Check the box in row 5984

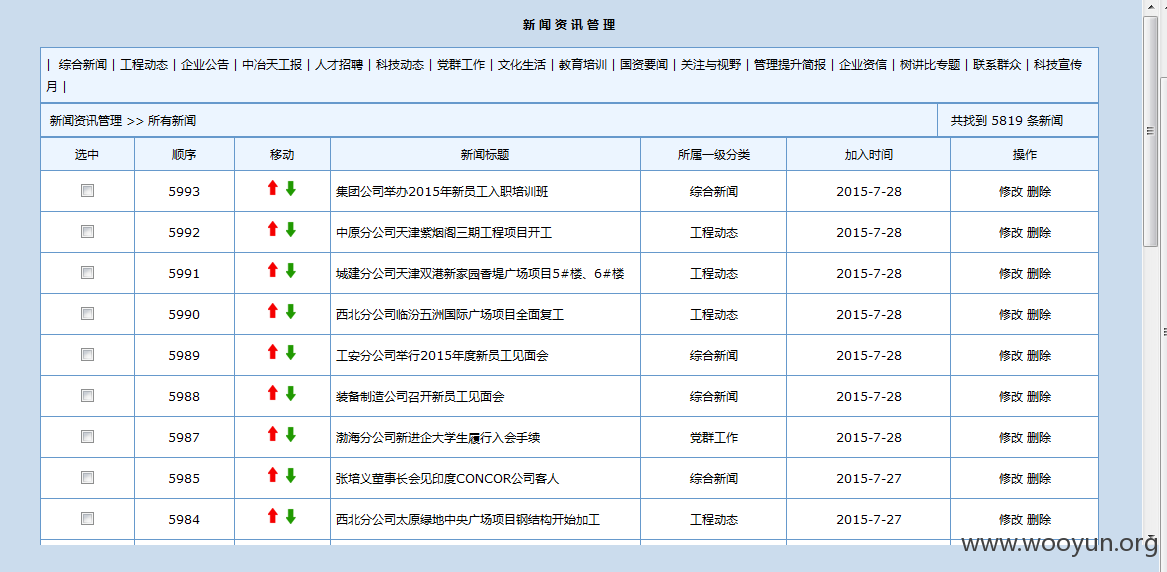(x=87, y=518)
